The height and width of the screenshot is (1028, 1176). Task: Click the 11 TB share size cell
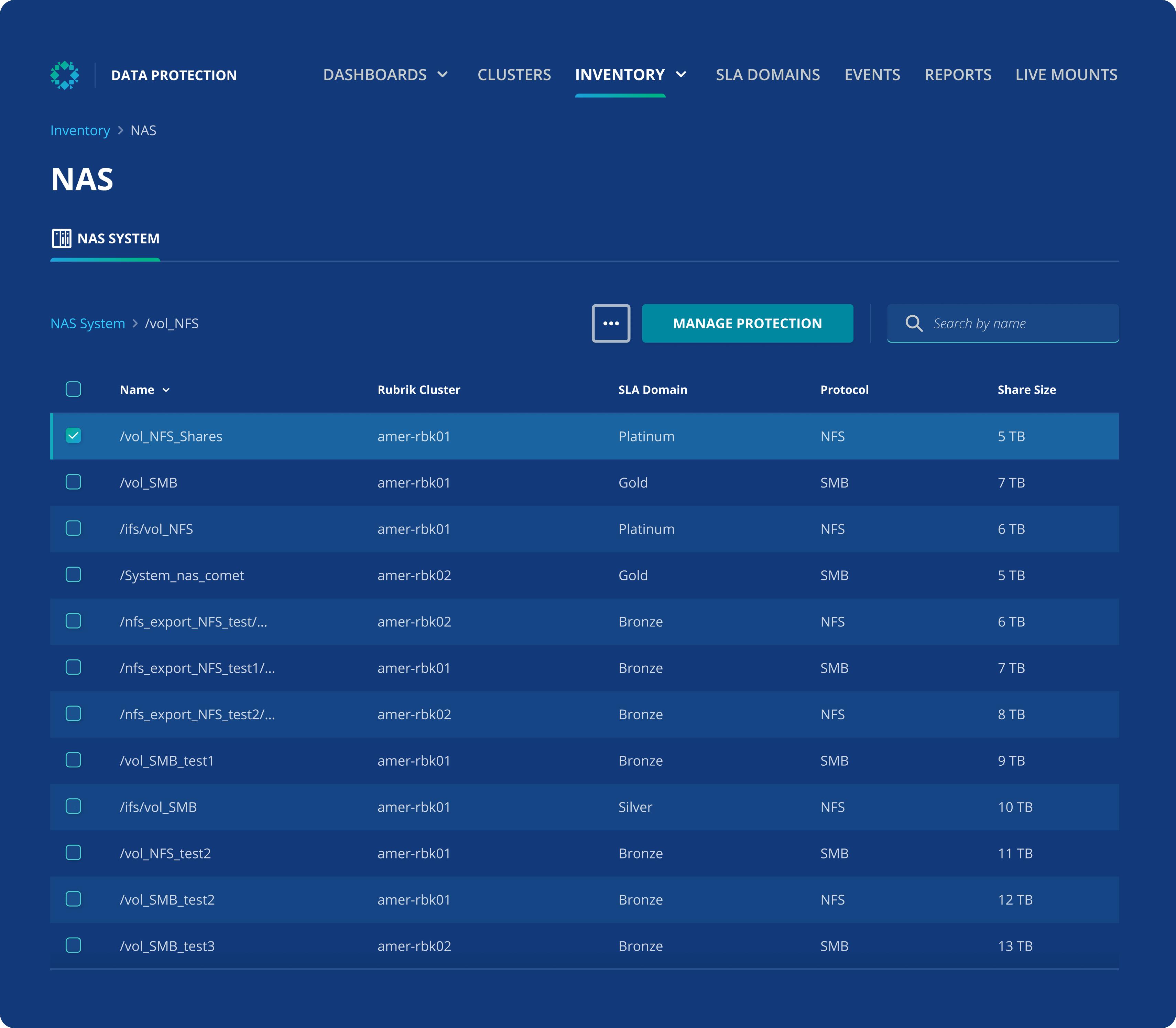point(1015,854)
